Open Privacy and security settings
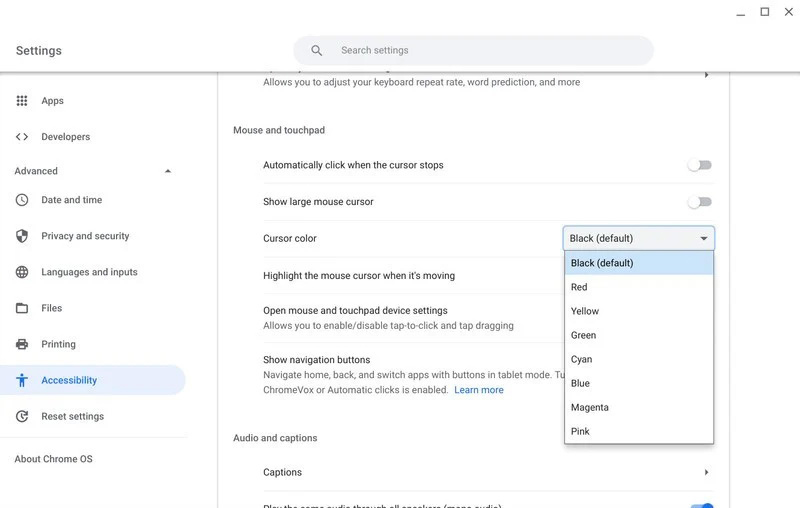 click(85, 236)
